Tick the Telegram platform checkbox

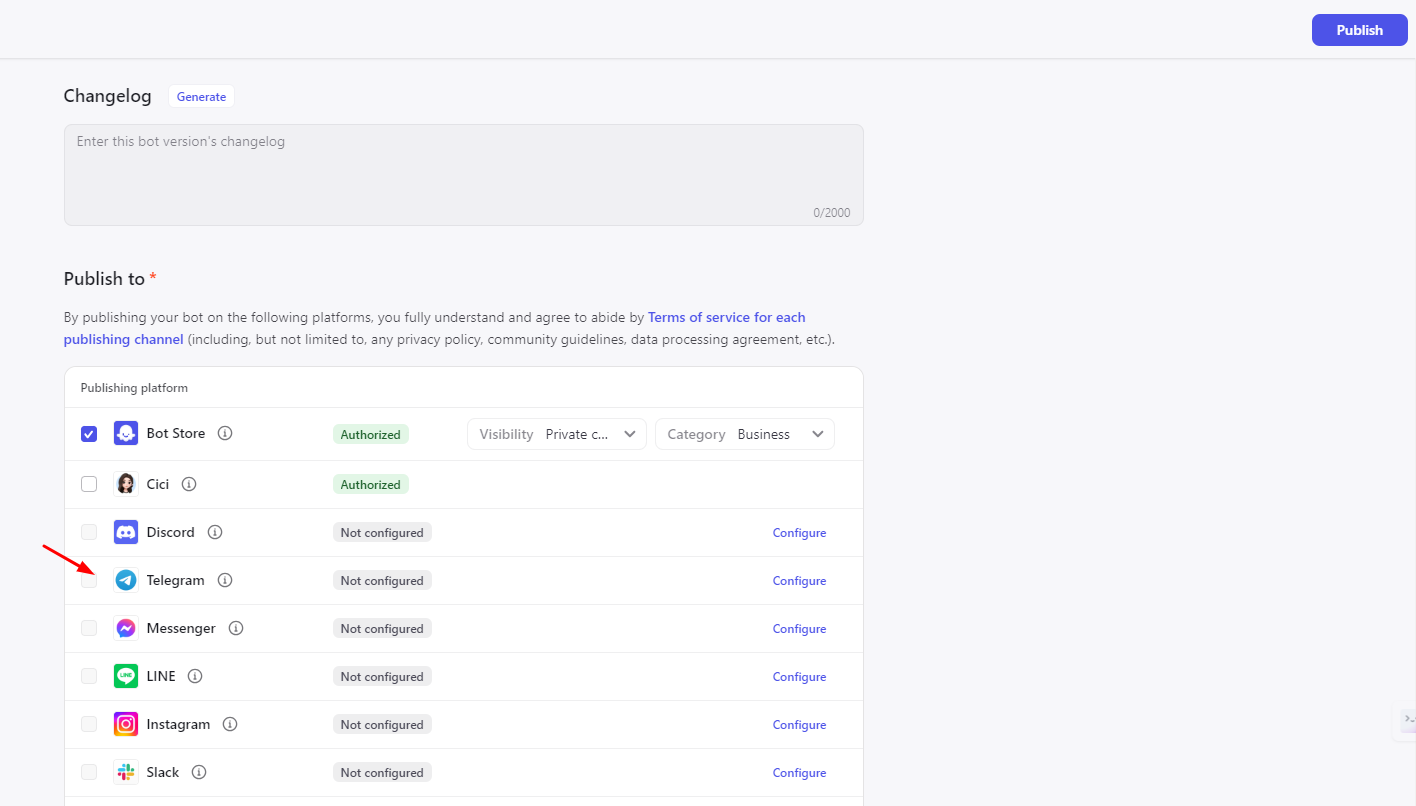(89, 580)
